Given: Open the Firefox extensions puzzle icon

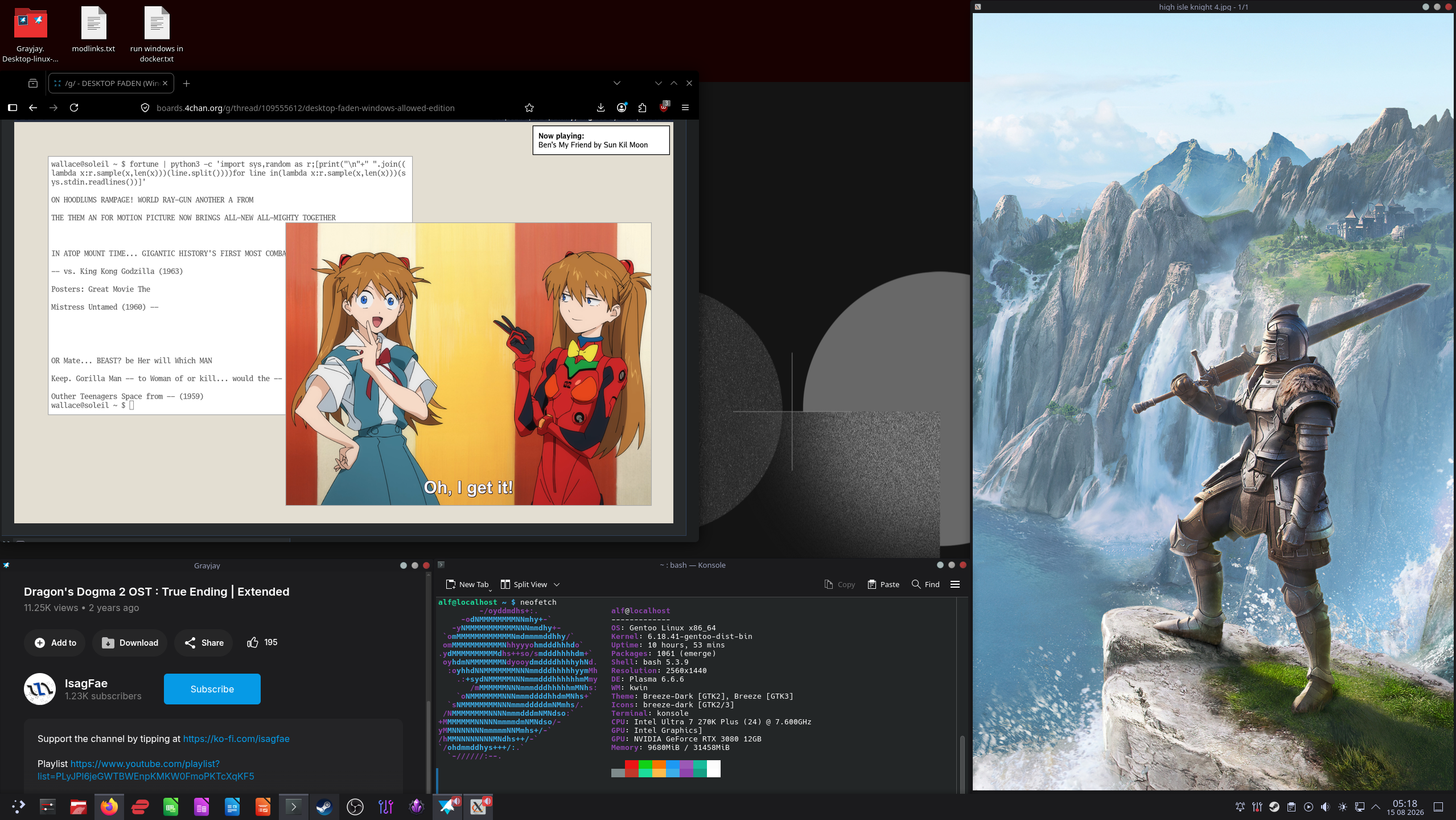Looking at the screenshot, I should 642,108.
